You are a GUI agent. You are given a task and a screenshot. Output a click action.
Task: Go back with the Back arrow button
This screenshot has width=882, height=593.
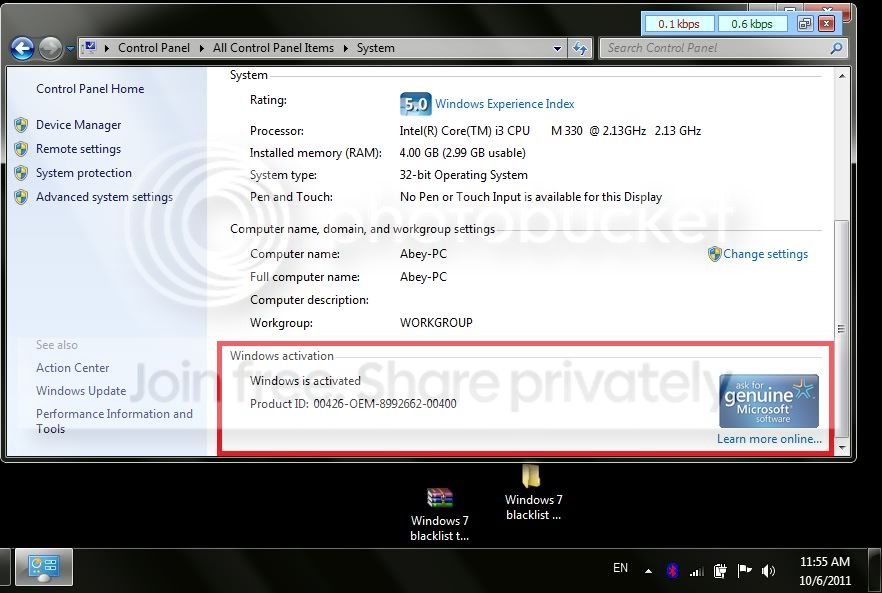22,48
